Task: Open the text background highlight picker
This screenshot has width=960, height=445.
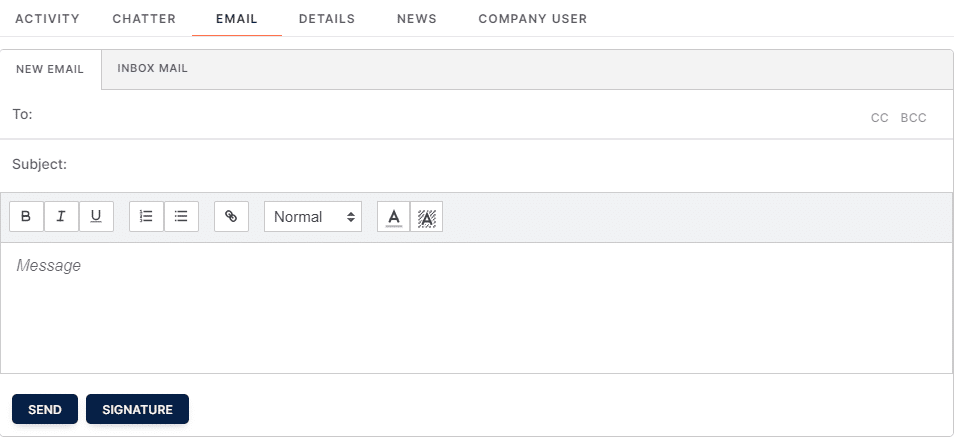Action: click(426, 217)
